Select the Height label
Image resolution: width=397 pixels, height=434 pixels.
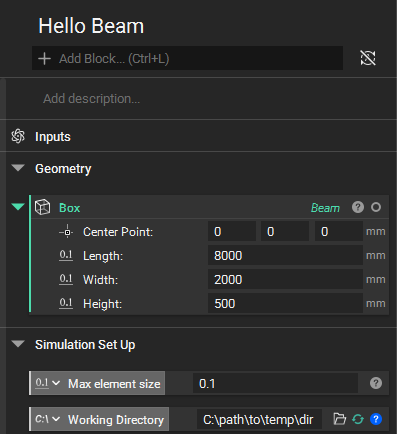(102, 304)
